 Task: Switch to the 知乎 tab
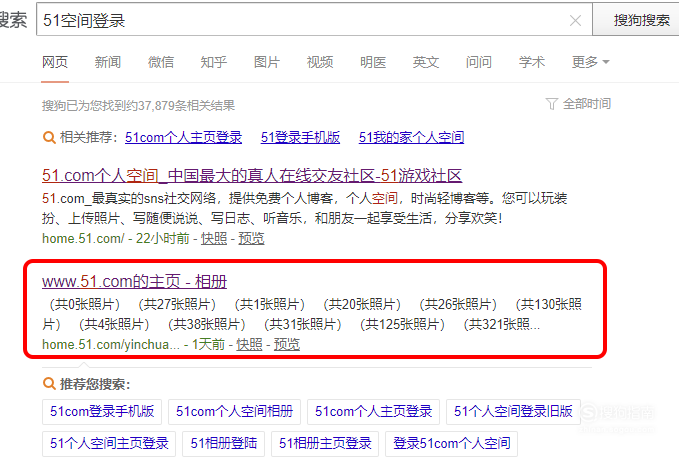click(213, 62)
